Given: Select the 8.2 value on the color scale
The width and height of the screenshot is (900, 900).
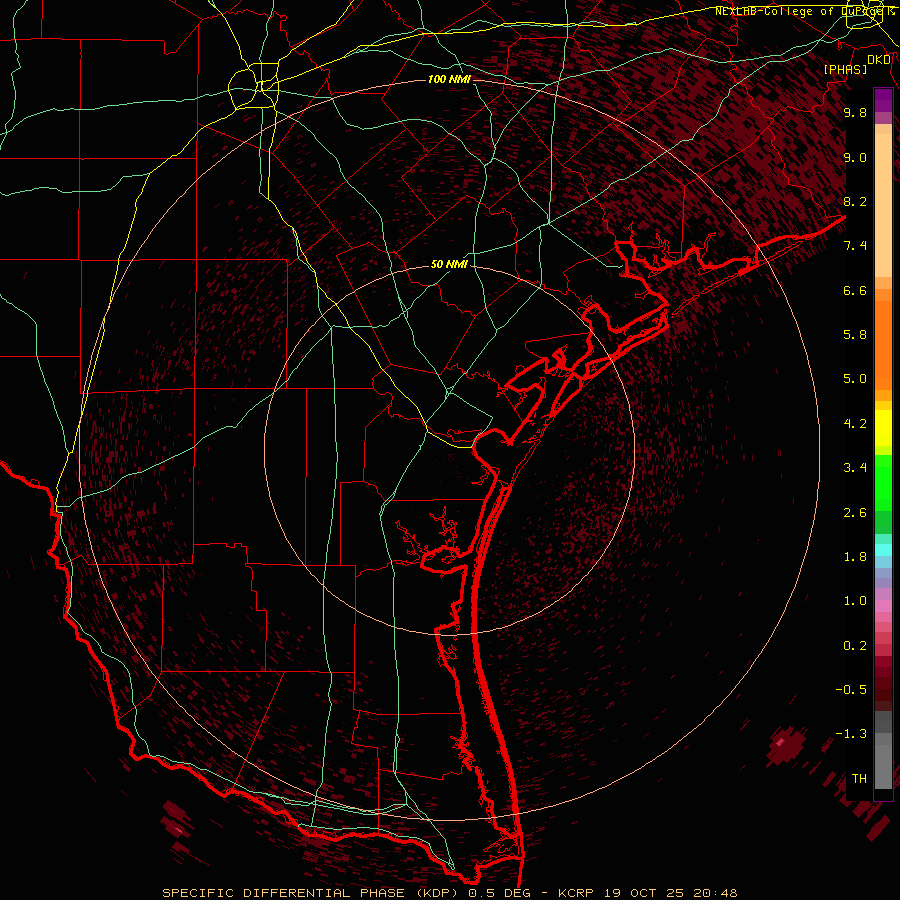Looking at the screenshot, I should pos(855,201).
